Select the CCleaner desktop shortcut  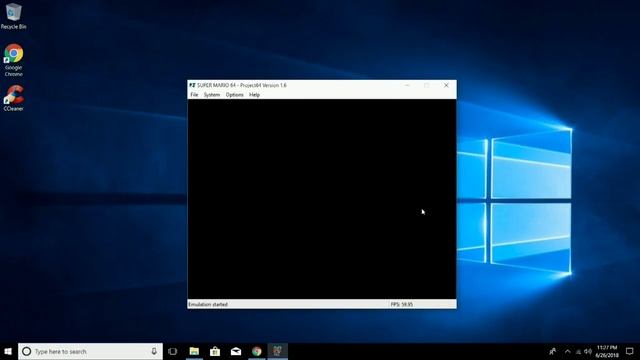tap(13, 98)
